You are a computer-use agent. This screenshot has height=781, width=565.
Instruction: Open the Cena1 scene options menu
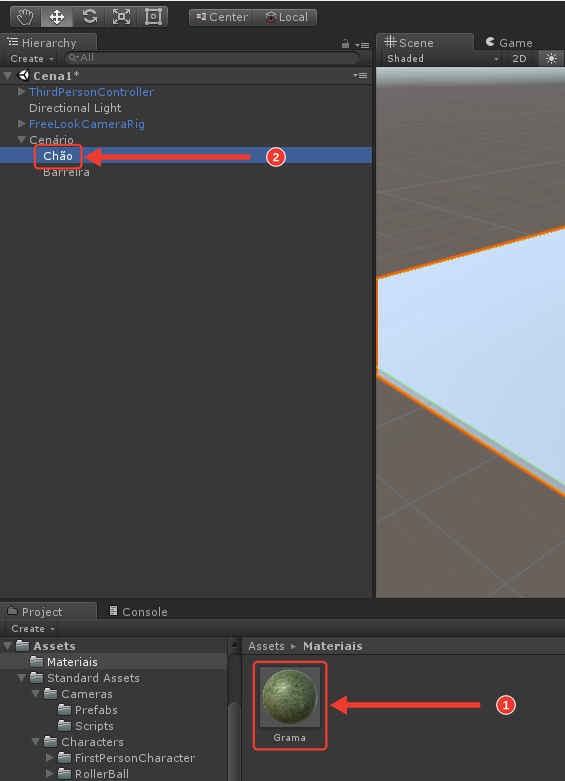pos(360,76)
